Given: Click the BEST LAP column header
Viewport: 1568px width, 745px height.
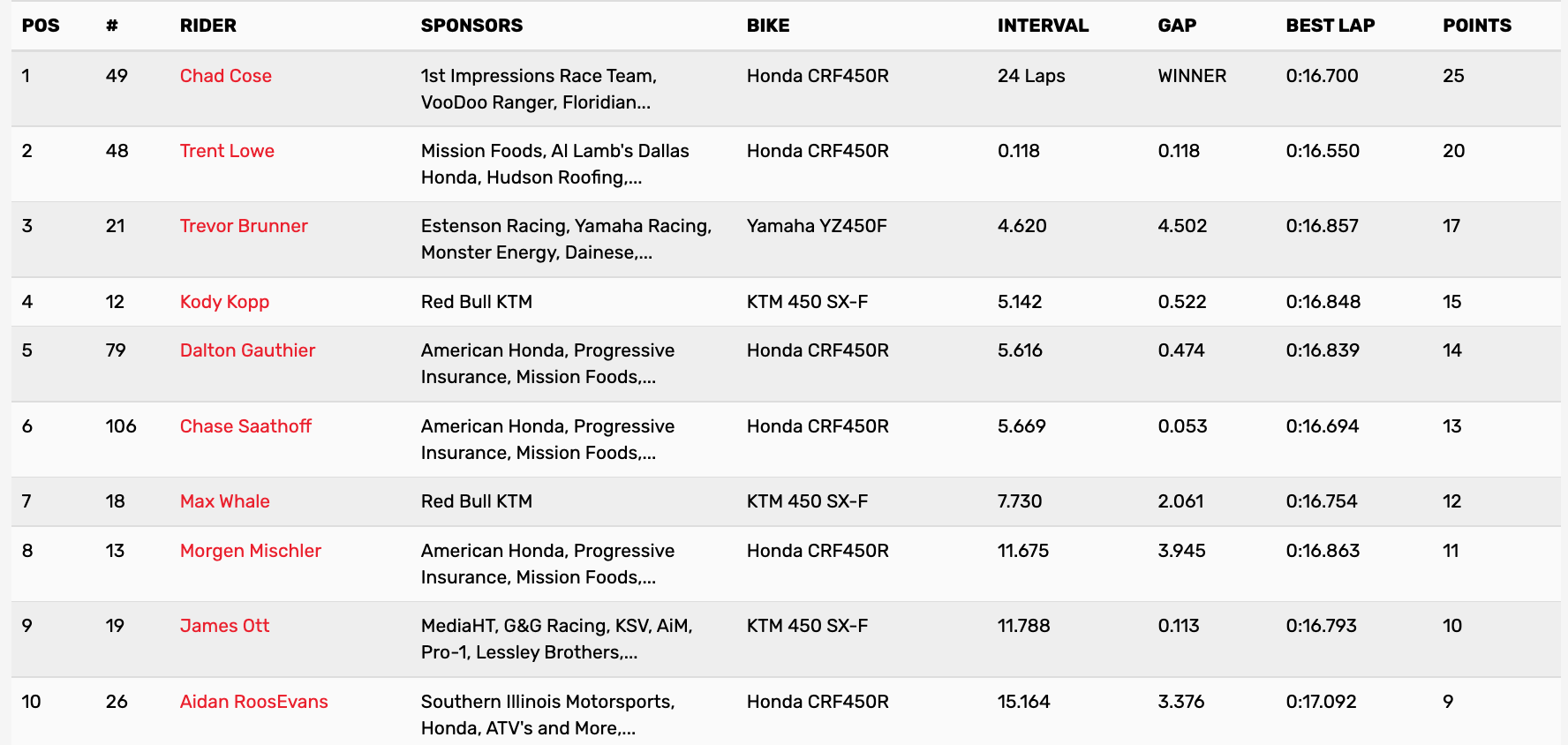Looking at the screenshot, I should click(x=1330, y=26).
